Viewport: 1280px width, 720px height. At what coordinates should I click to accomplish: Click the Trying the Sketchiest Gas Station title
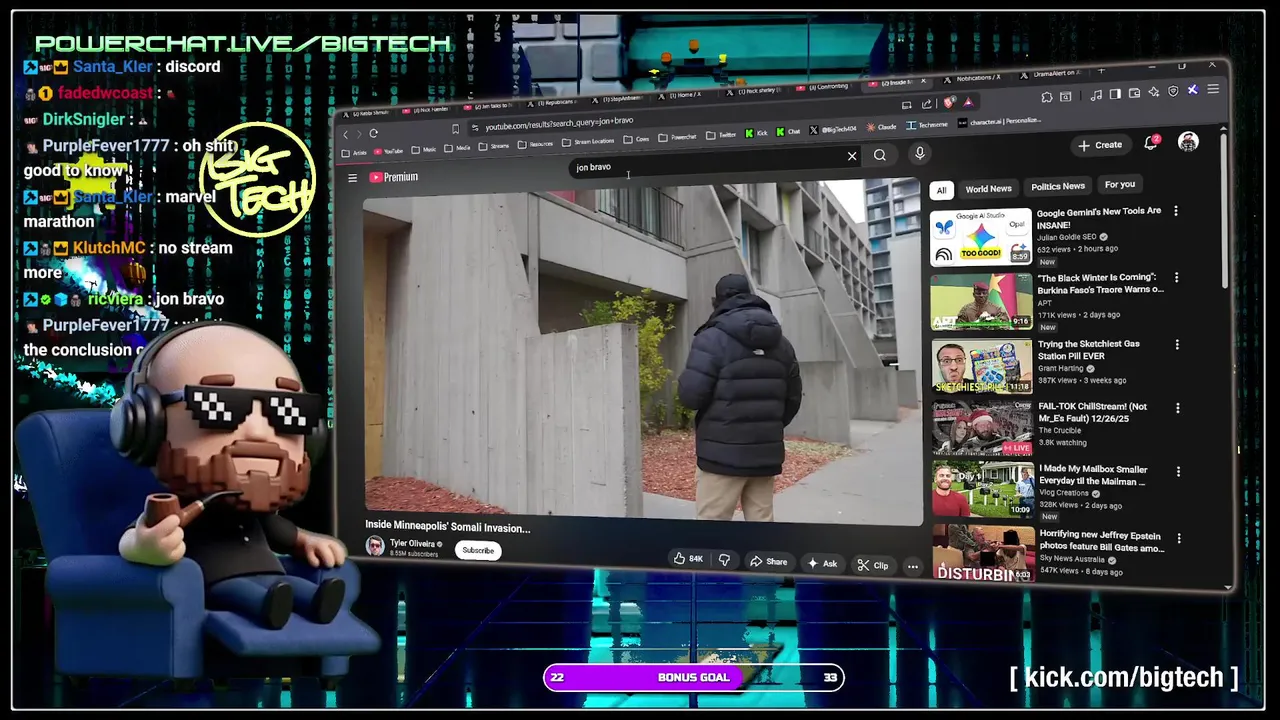(1088, 349)
